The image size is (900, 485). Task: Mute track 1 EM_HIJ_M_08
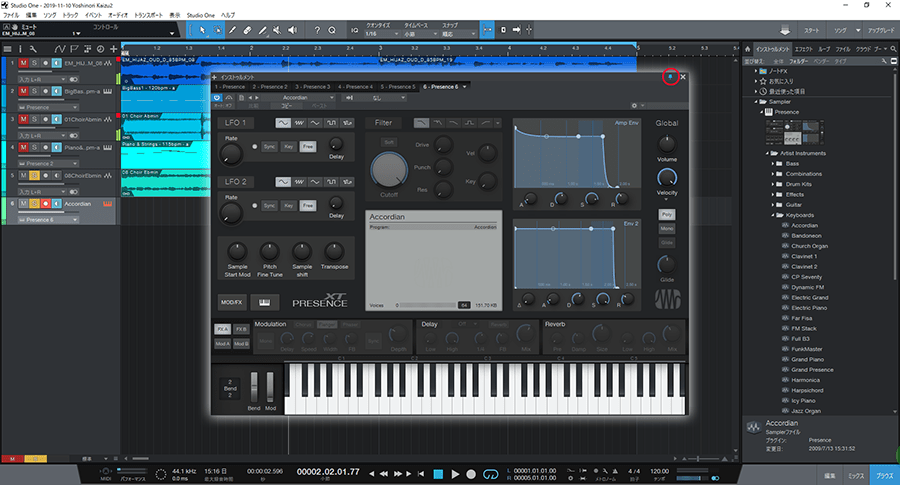(x=23, y=63)
